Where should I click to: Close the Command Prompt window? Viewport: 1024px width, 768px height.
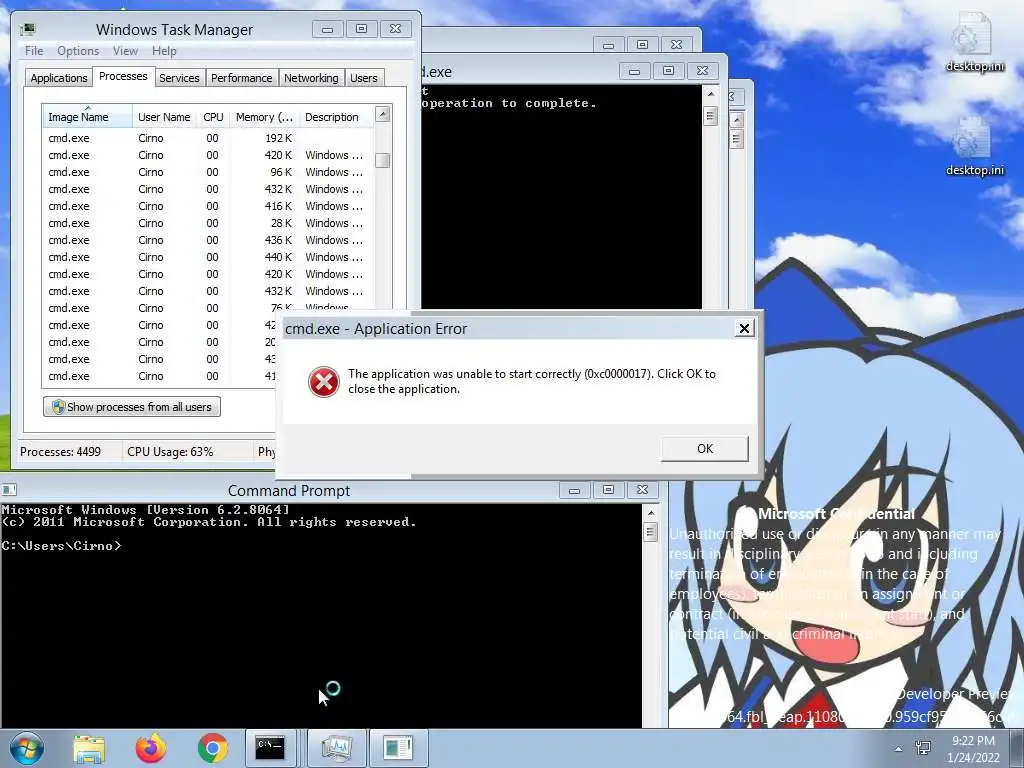[x=642, y=490]
